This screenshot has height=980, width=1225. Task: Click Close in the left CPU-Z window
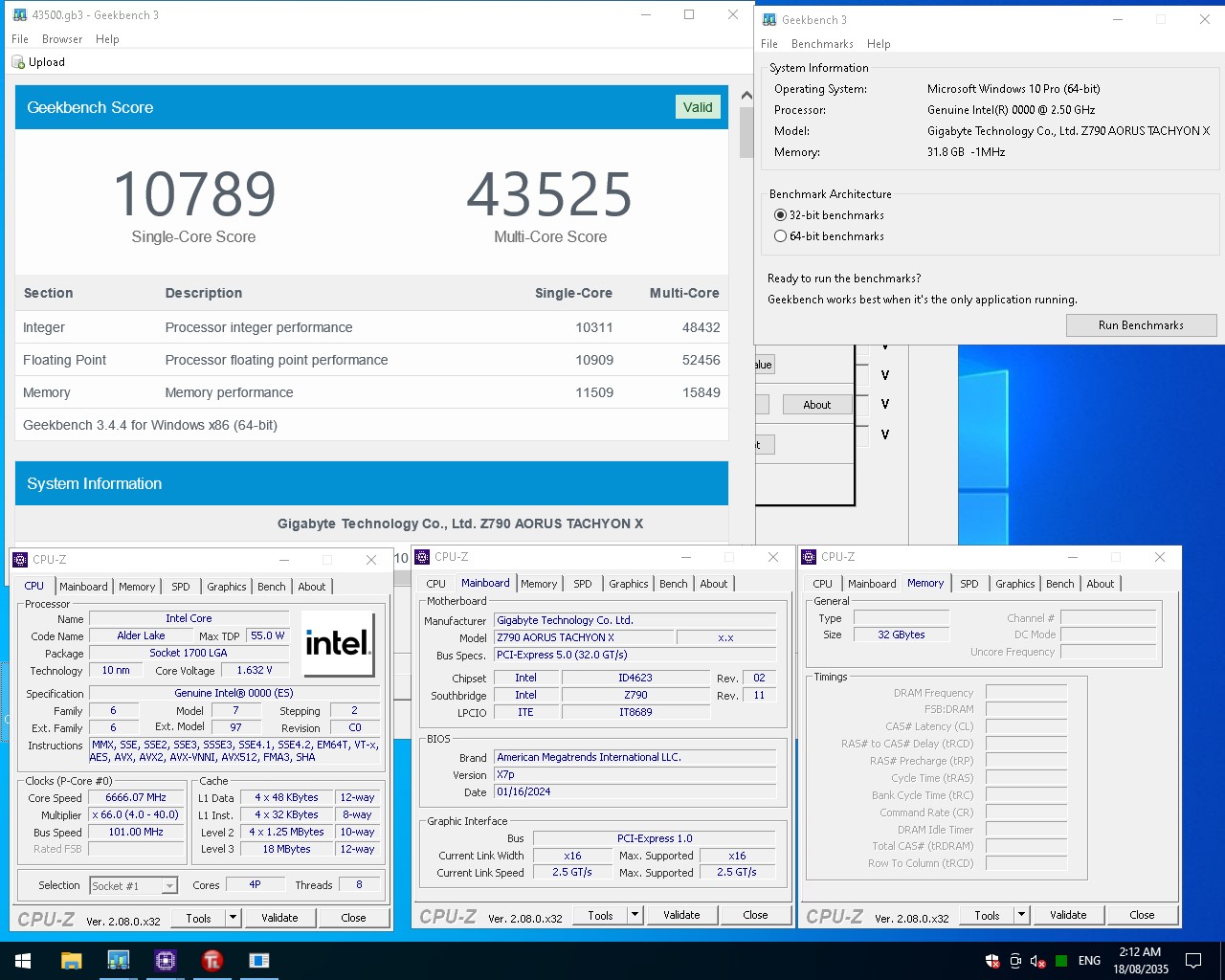(x=353, y=918)
